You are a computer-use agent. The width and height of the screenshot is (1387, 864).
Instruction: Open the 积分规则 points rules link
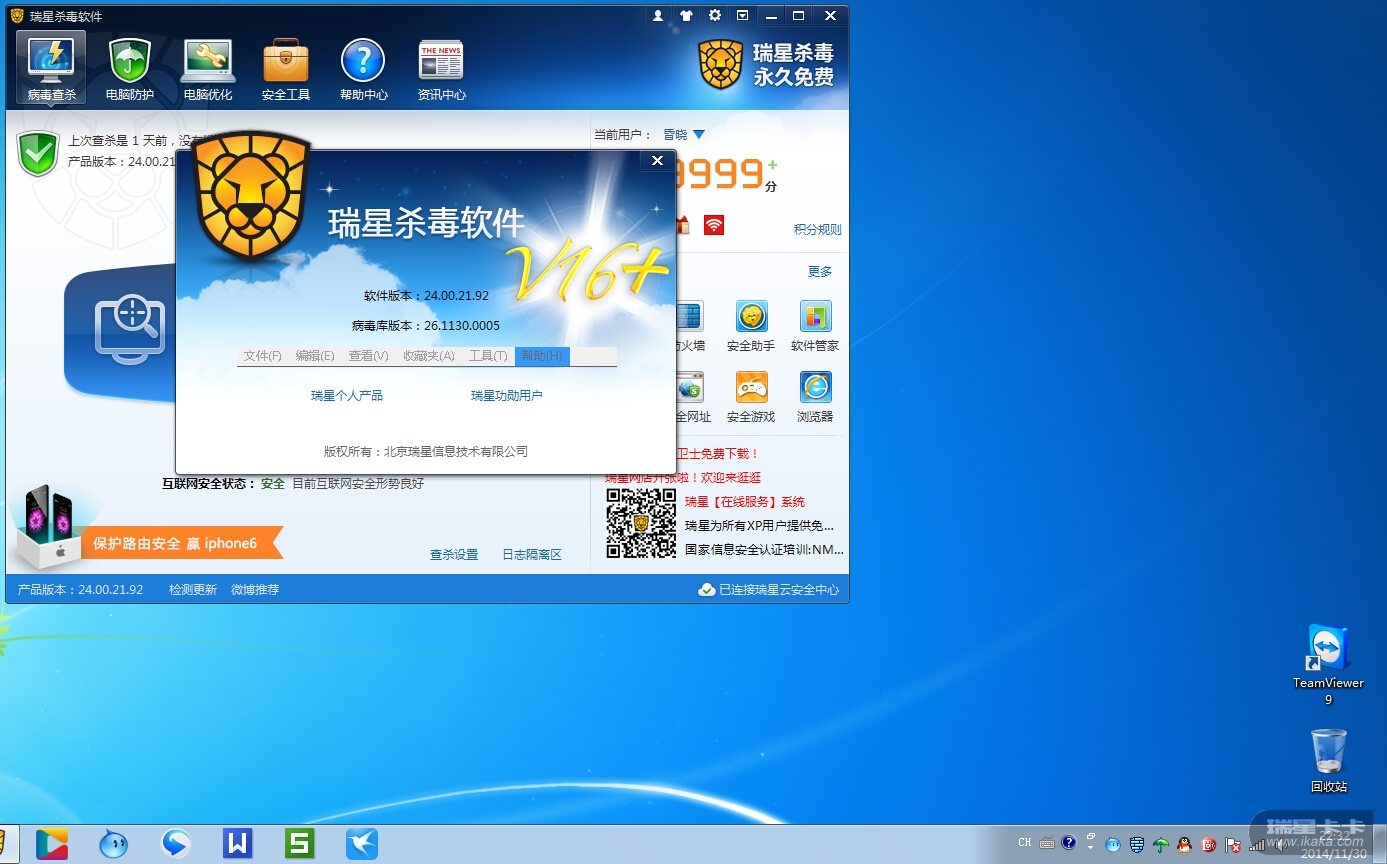coord(818,229)
